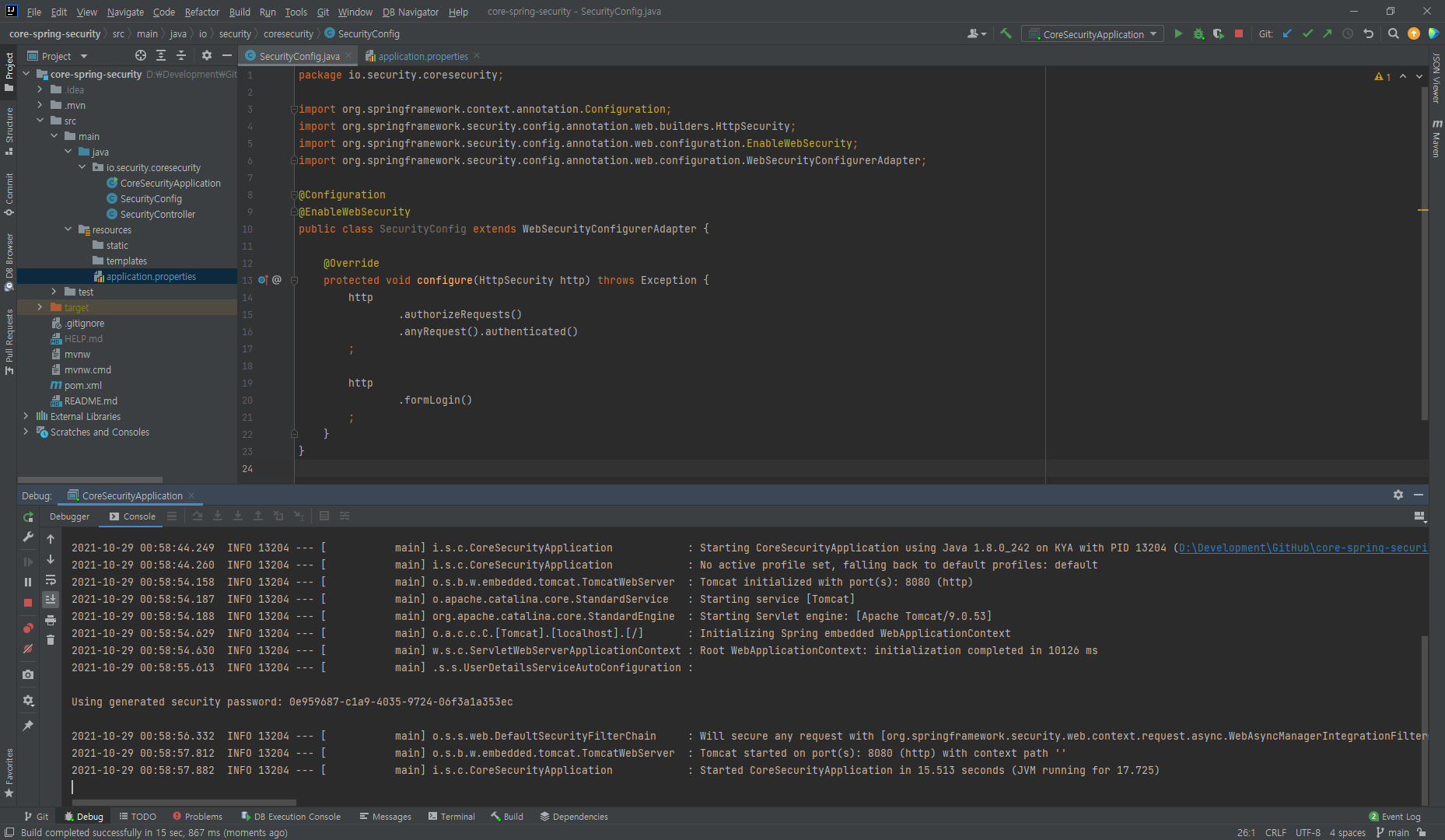The image size is (1445, 840).
Task: Switch to application.properties editor tab
Action: [x=423, y=56]
